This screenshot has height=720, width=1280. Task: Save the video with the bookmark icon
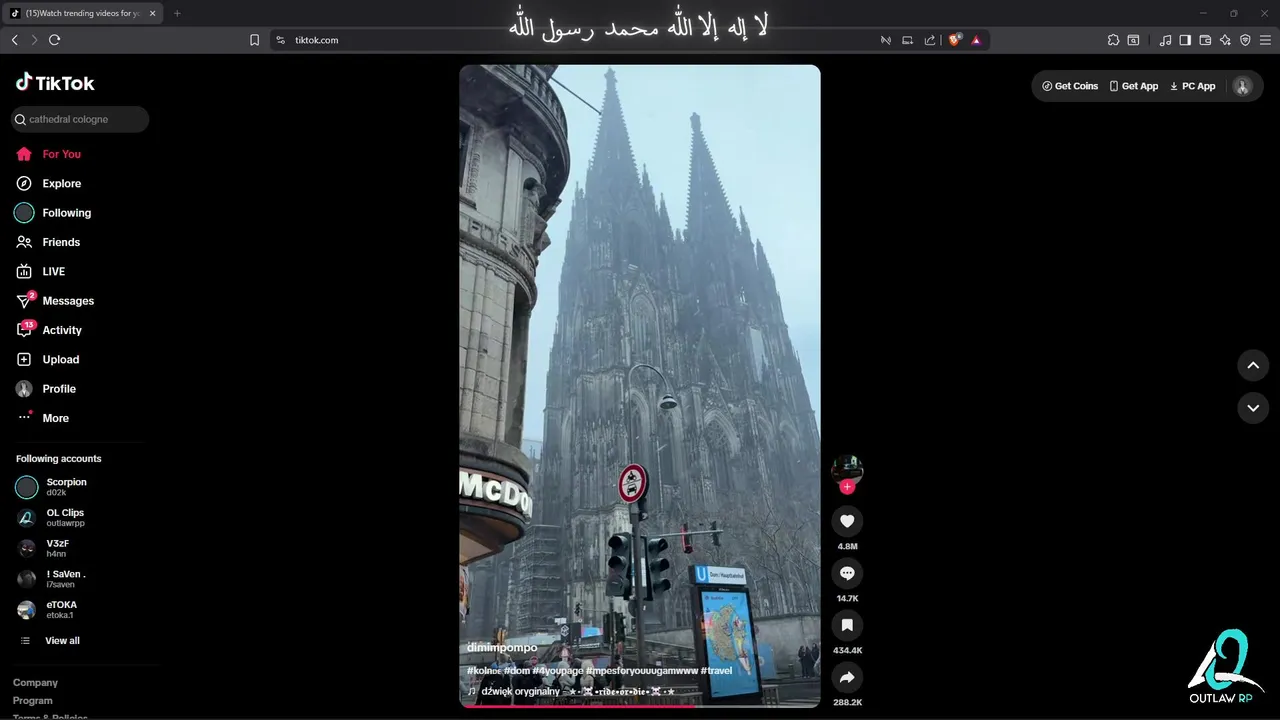click(x=847, y=625)
